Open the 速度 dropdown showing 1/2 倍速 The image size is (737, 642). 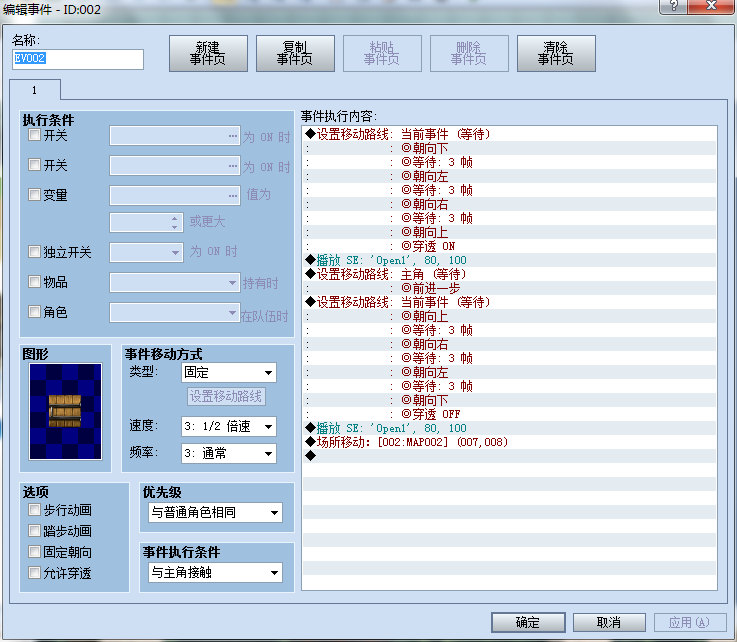tap(229, 426)
